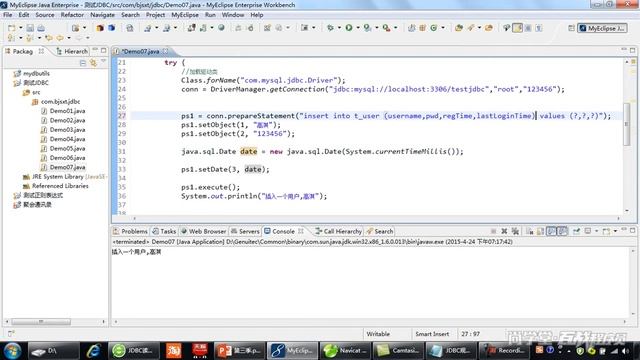Click the Windows Start orb
This screenshot has width=640, height=360.
click(x=12, y=351)
